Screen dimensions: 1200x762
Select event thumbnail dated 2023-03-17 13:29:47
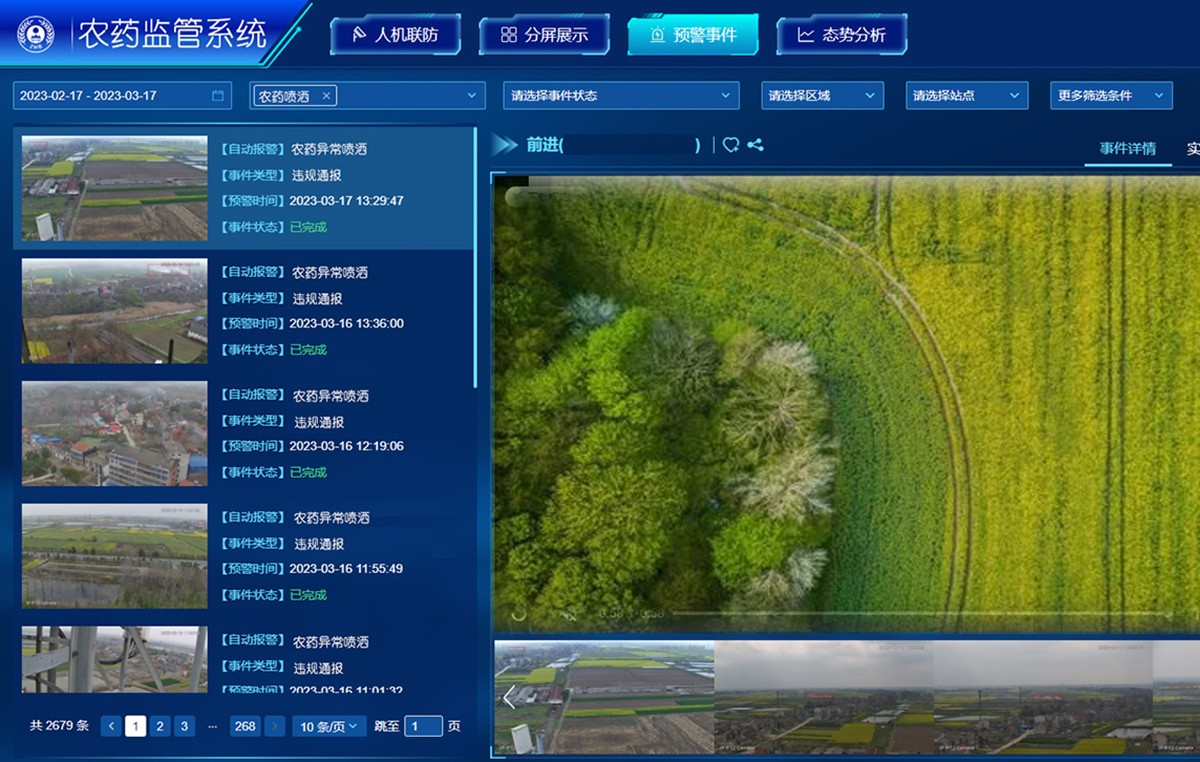tap(115, 188)
